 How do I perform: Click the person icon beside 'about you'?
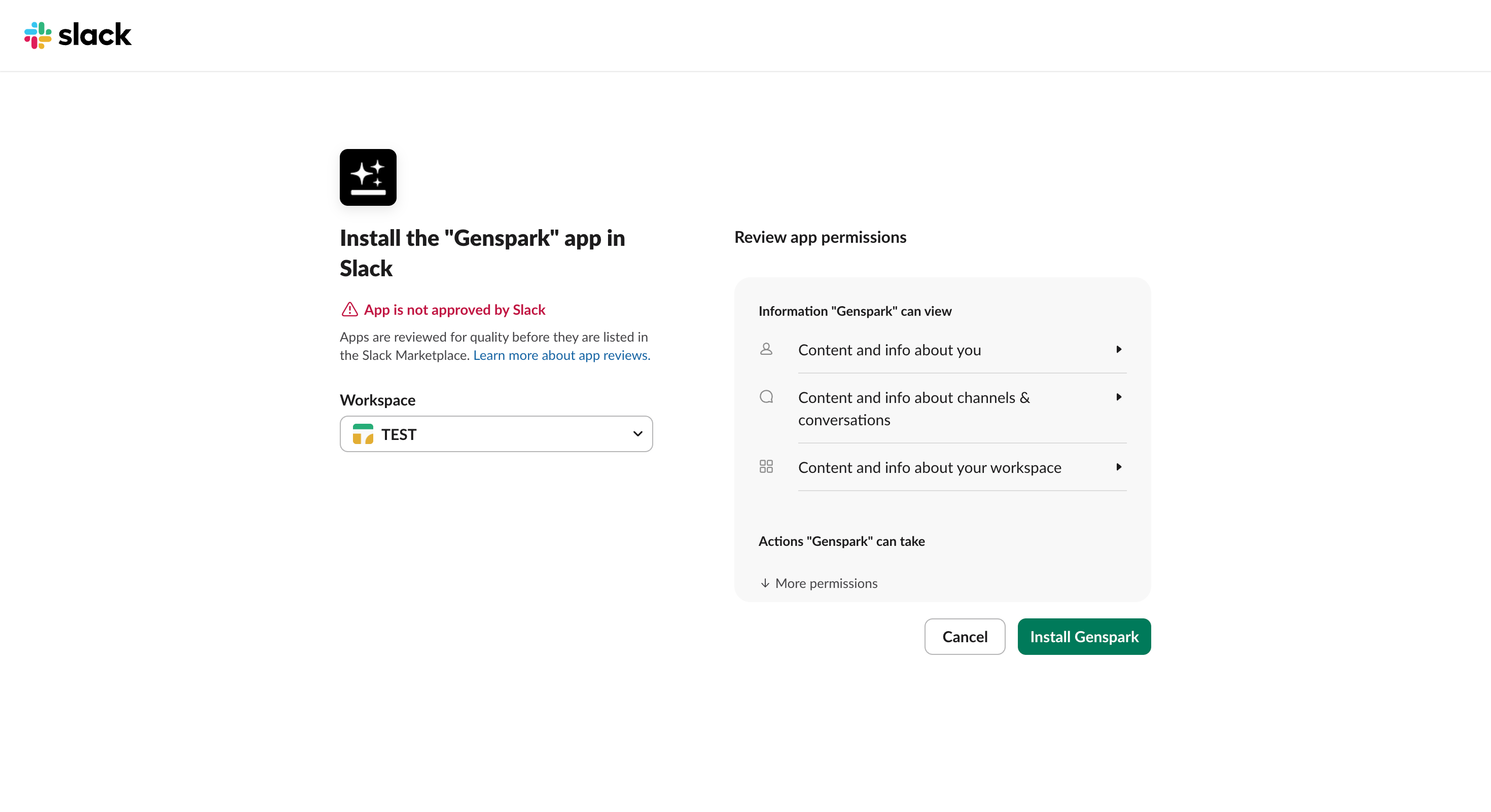tap(766, 349)
